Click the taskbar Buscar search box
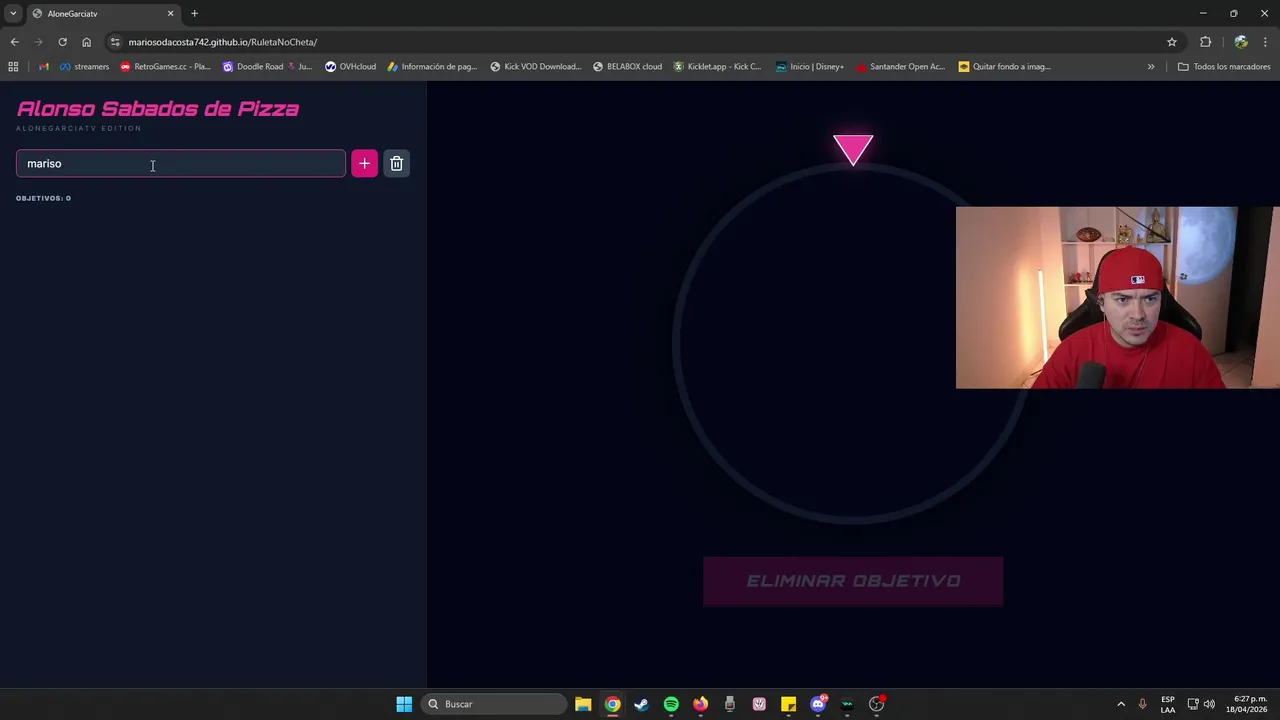This screenshot has height=720, width=1280. point(494,704)
